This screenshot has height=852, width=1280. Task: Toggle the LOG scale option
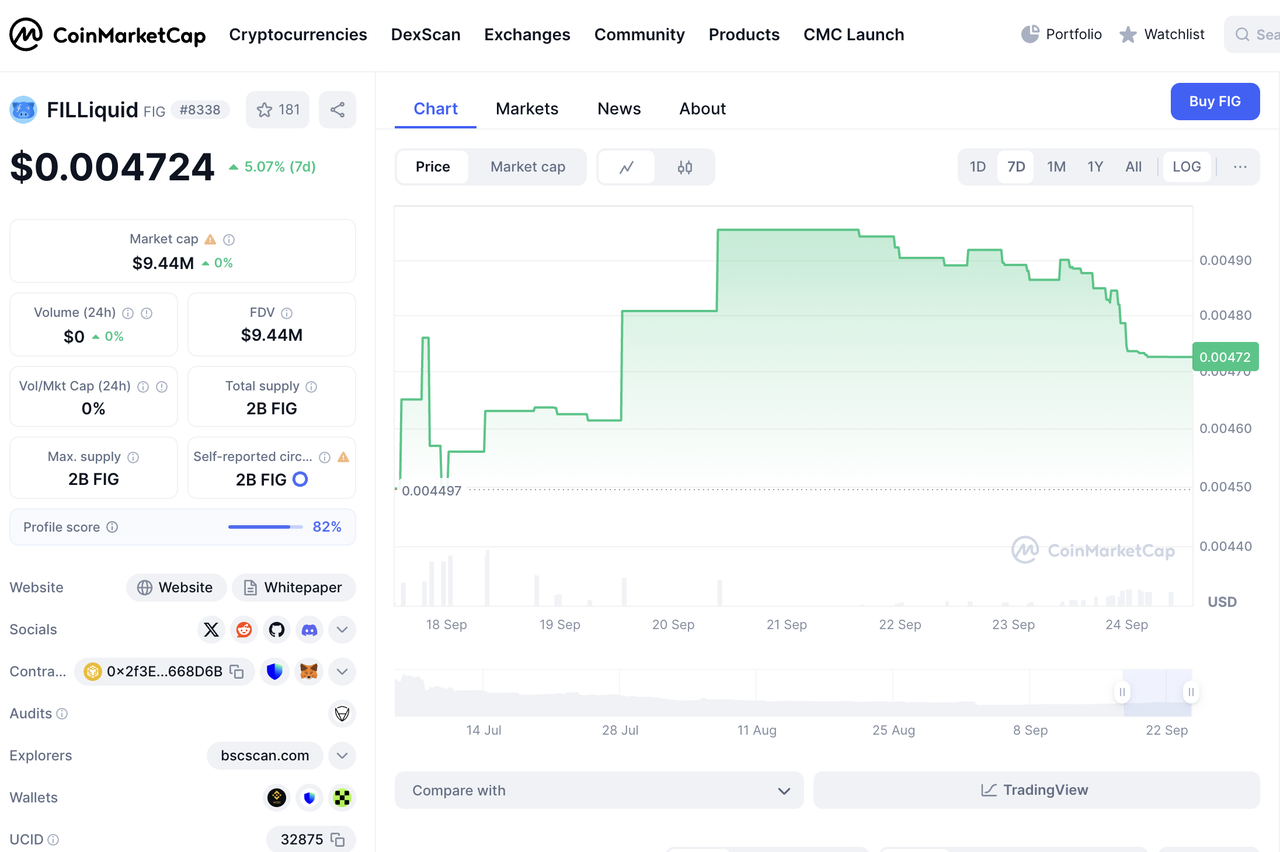[1187, 167]
